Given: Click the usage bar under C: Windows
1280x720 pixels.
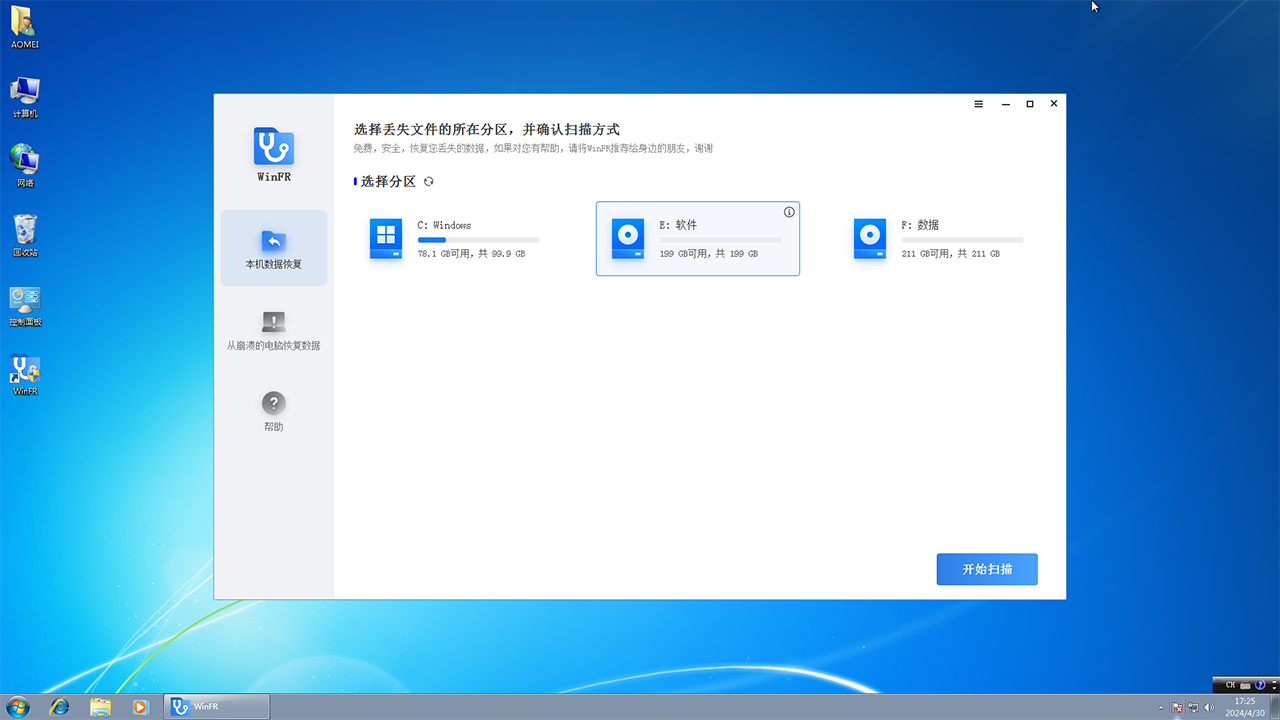Looking at the screenshot, I should (x=478, y=240).
